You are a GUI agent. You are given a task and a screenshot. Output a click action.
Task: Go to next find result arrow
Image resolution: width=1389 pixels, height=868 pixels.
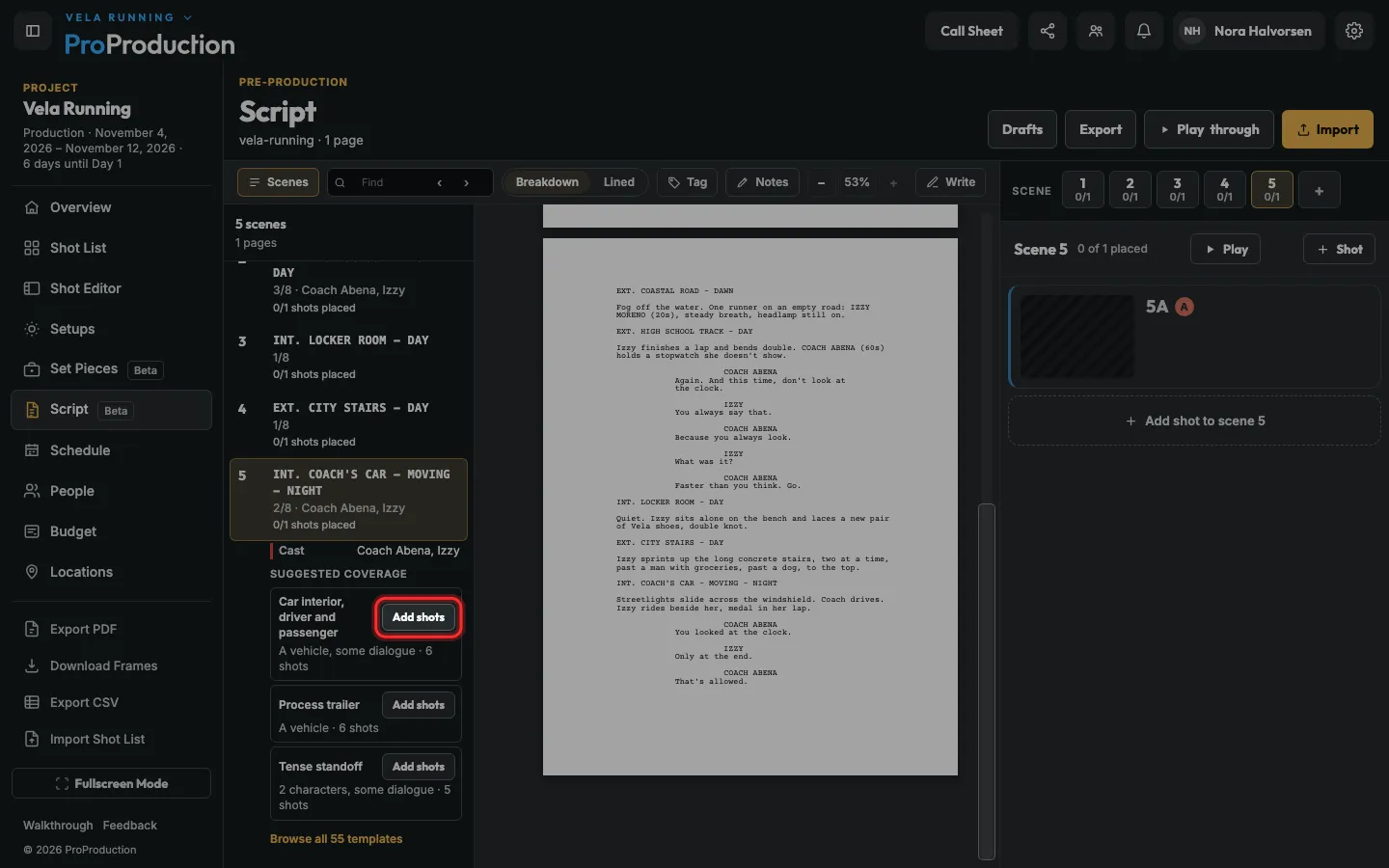(x=467, y=182)
